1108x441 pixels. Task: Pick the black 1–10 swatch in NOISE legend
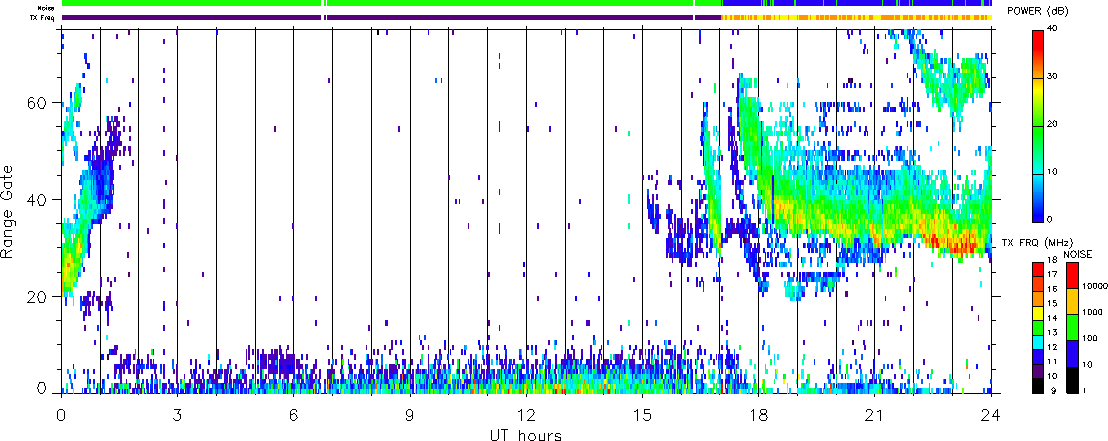point(1072,379)
